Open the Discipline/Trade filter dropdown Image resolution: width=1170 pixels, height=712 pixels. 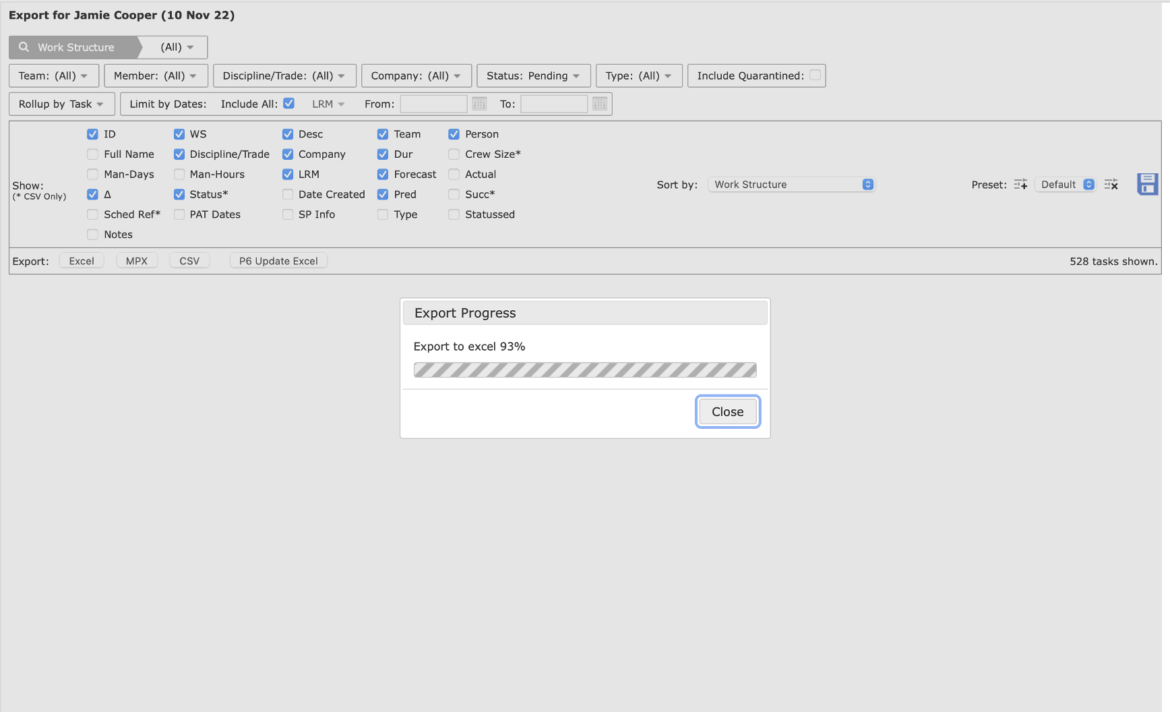pyautogui.click(x=284, y=75)
